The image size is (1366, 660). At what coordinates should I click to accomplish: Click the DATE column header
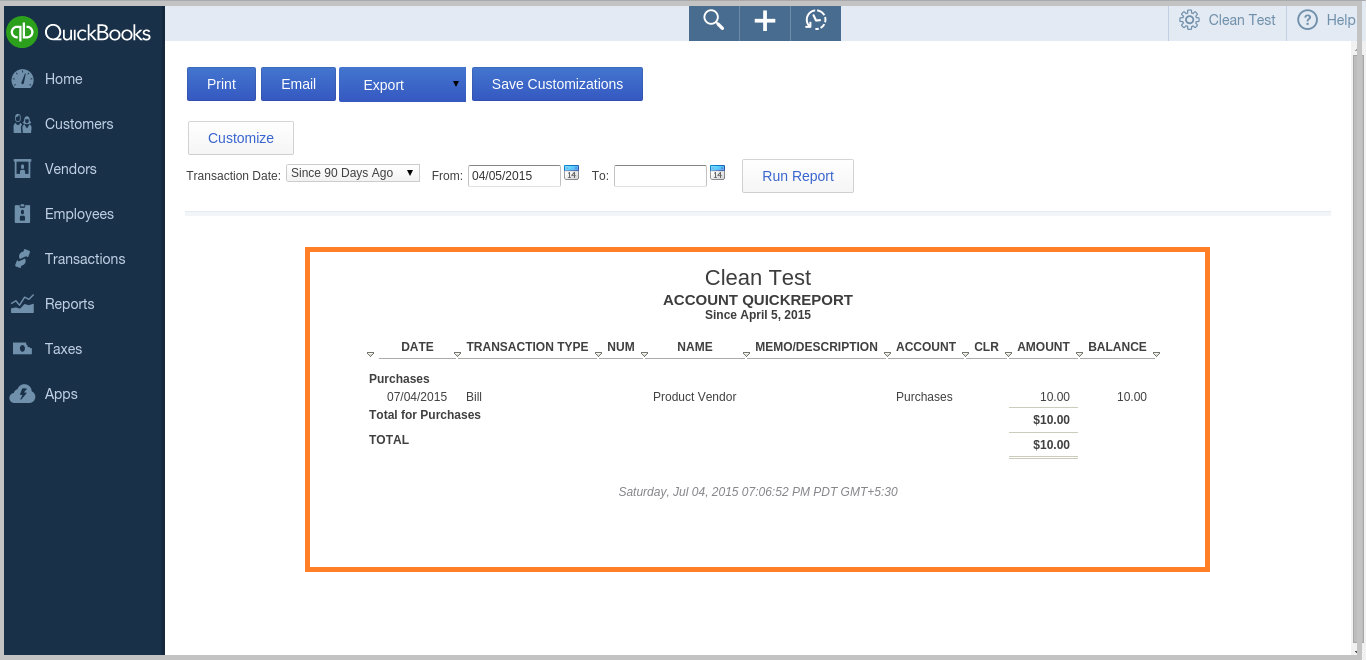pos(417,347)
